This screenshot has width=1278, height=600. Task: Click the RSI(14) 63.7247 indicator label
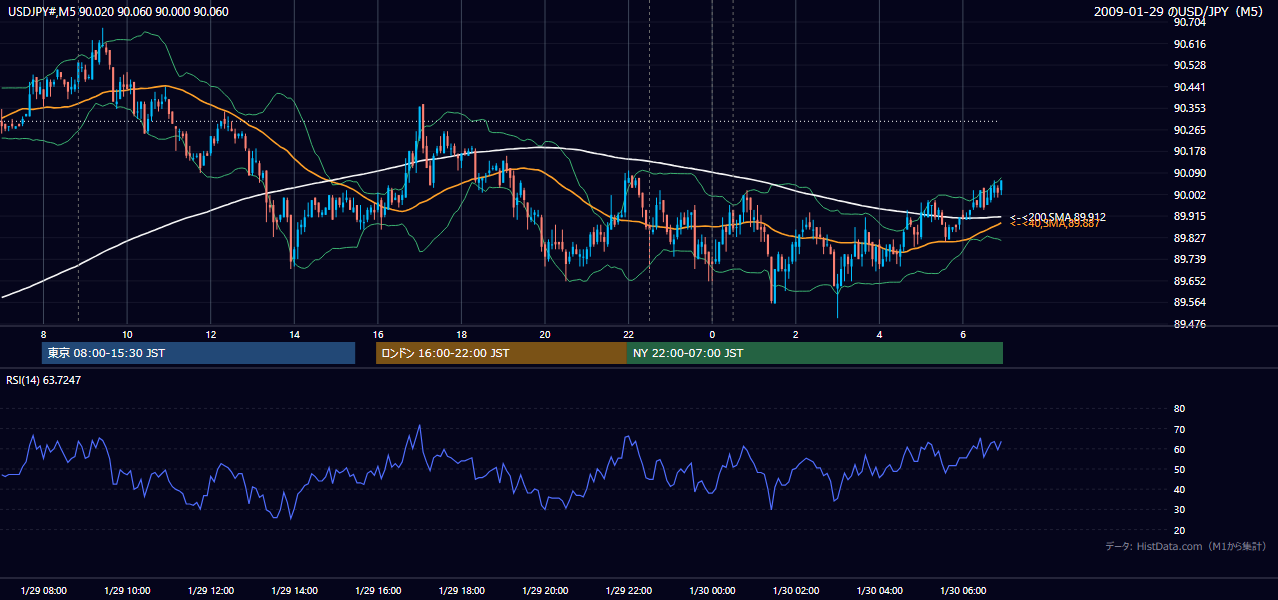44,380
